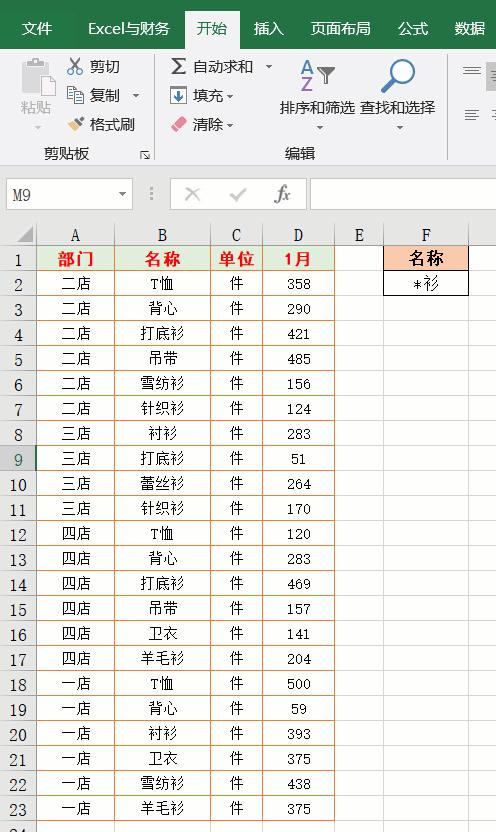Select cell with value 358
The height and width of the screenshot is (832, 496).
click(x=299, y=284)
